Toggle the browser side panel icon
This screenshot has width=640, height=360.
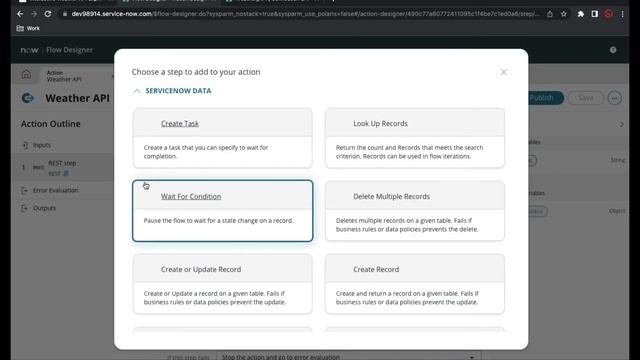point(595,14)
